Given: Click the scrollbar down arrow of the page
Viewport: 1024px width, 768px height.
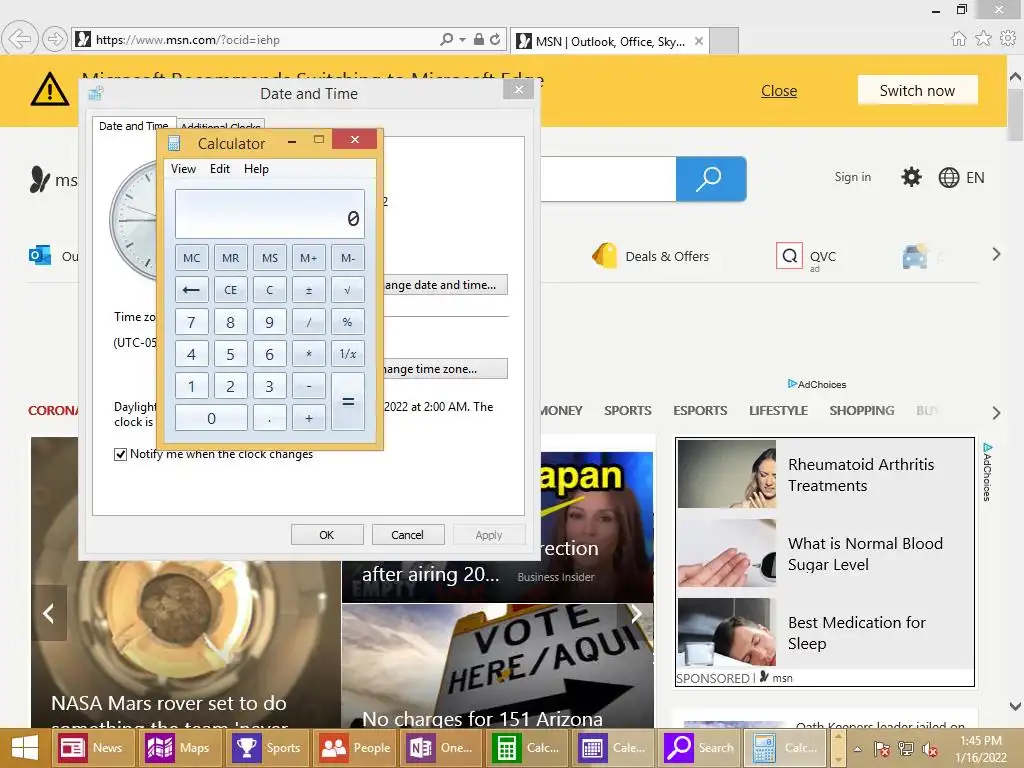Looking at the screenshot, I should [1015, 706].
